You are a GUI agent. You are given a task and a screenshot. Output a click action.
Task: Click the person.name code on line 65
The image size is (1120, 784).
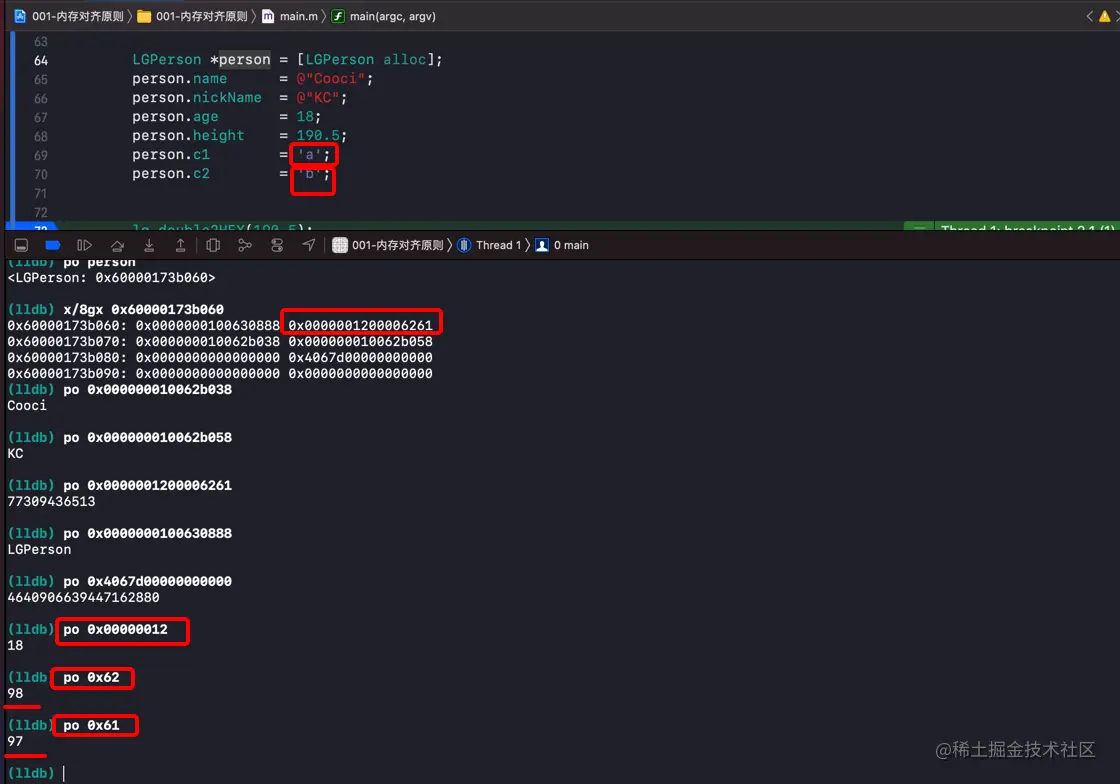pos(179,79)
